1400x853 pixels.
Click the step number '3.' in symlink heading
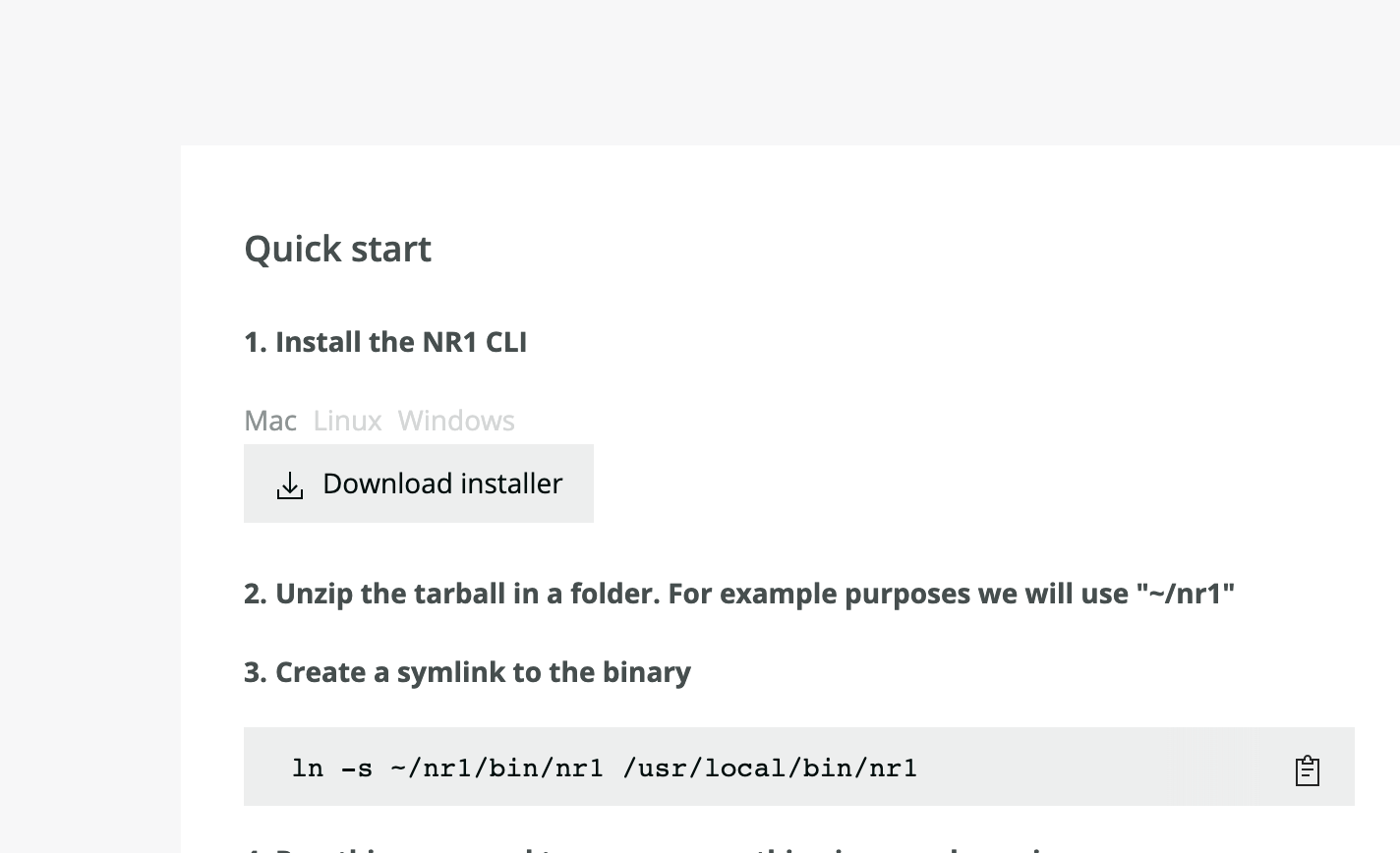[x=256, y=672]
